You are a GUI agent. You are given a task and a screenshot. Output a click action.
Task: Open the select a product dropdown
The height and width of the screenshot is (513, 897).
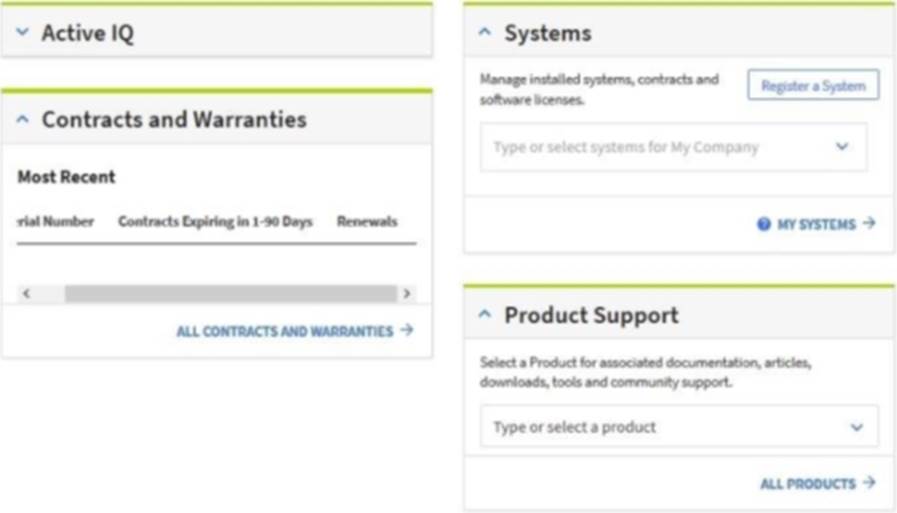[856, 427]
